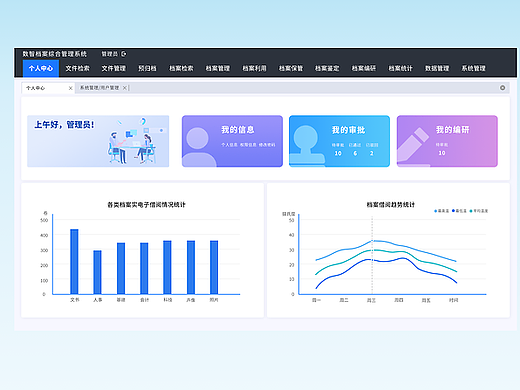Click the logout icon beside 管理员
Screen dimensions: 520x390
(124, 54)
